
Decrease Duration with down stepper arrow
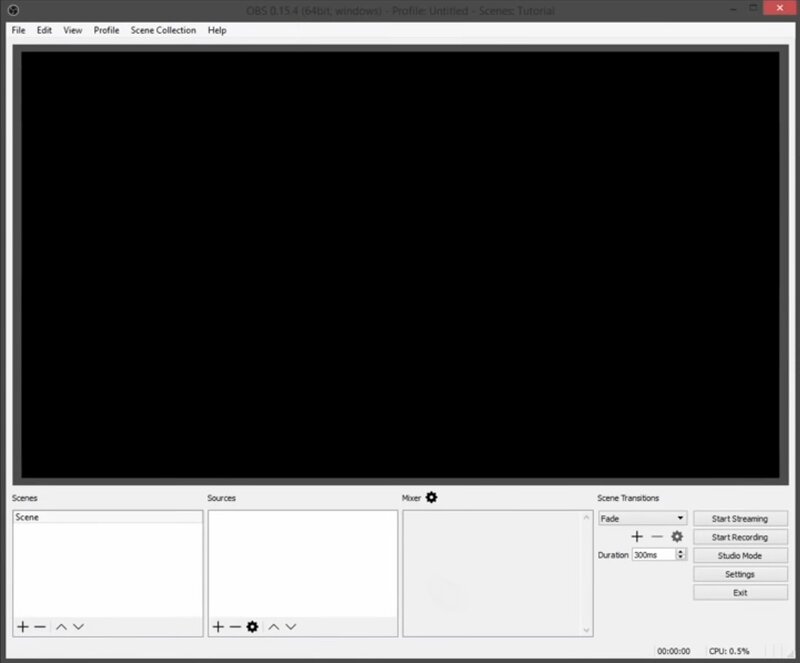click(x=681, y=557)
